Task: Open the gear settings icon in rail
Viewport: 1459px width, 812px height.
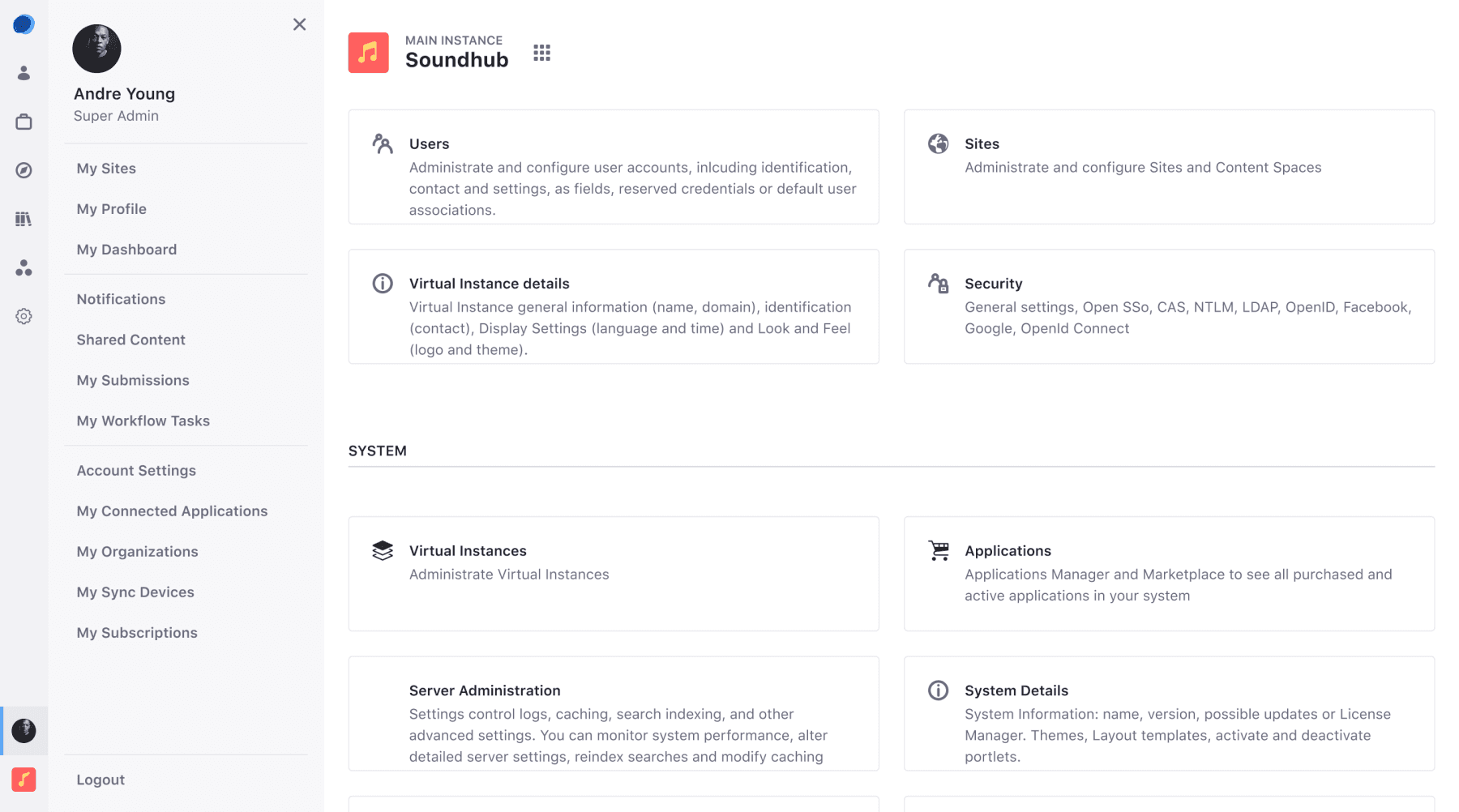Action: 24,316
